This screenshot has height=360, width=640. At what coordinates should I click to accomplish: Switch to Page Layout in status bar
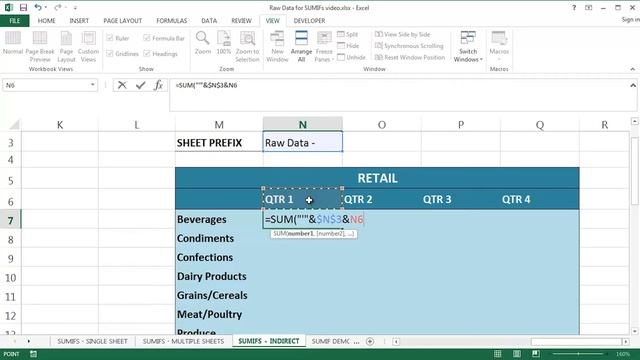coord(517,354)
